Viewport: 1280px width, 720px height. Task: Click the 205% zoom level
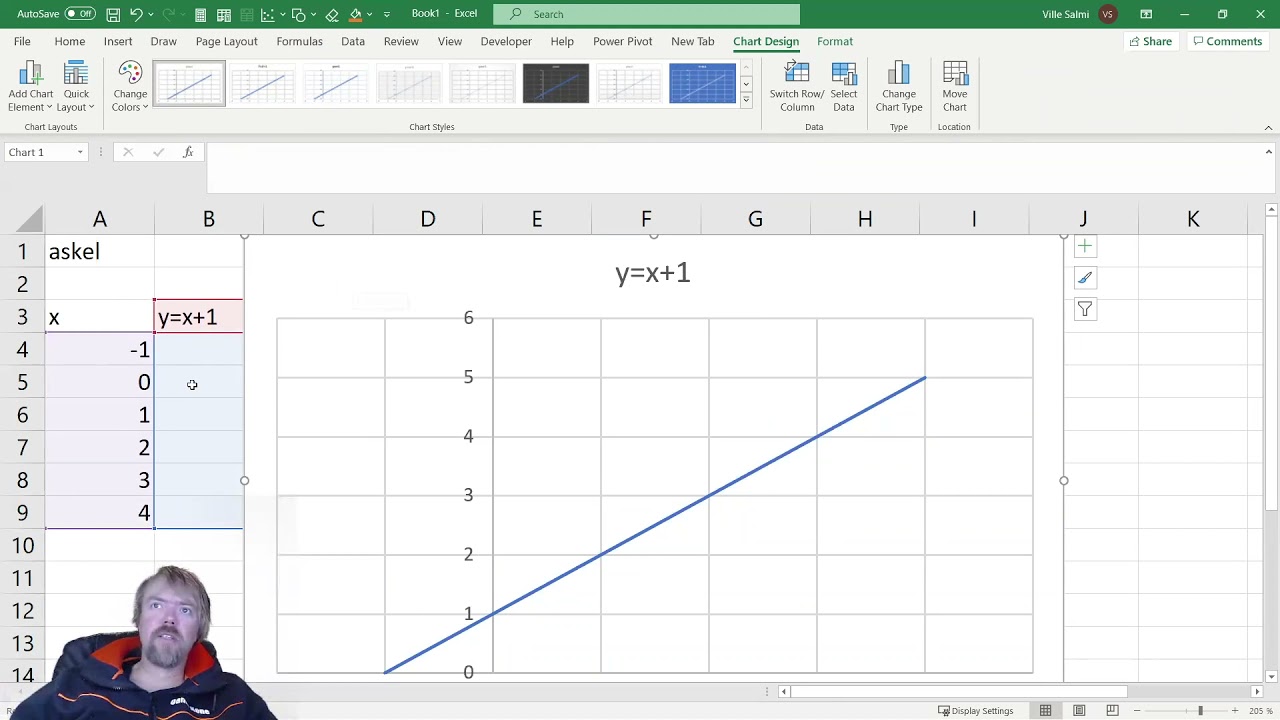pyautogui.click(x=1260, y=711)
